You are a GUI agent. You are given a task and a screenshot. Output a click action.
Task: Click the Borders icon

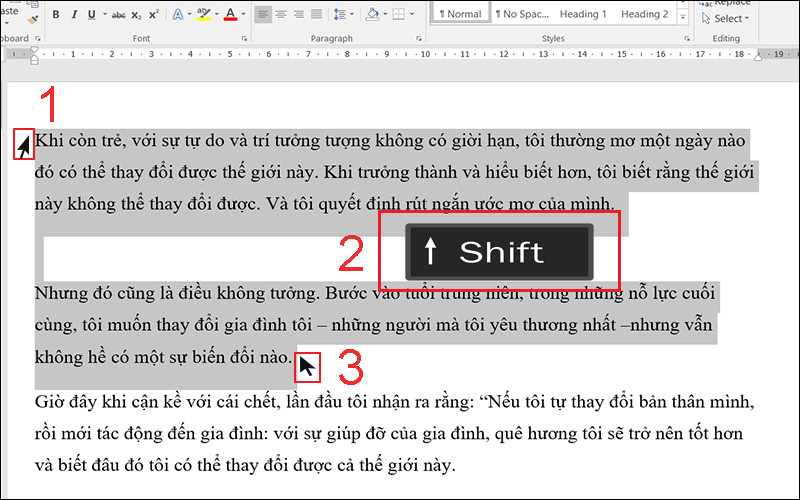(399, 14)
